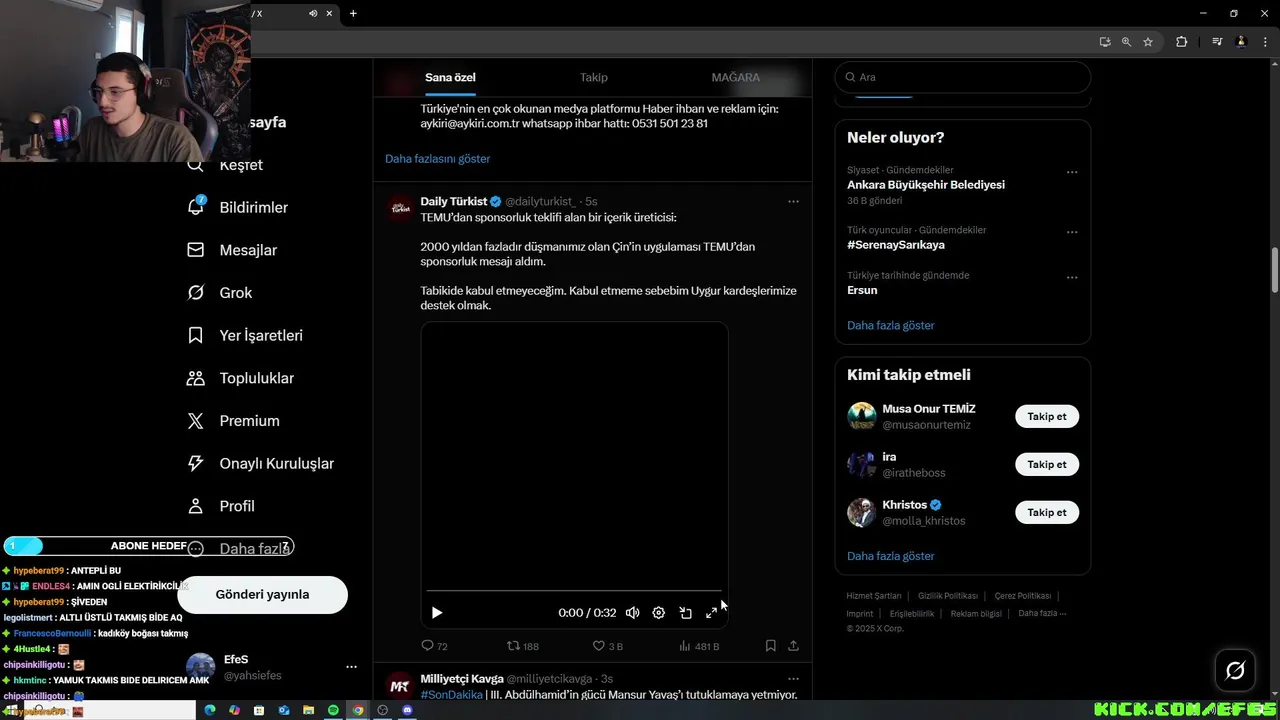Click the person icon beside Profil

click(x=196, y=506)
